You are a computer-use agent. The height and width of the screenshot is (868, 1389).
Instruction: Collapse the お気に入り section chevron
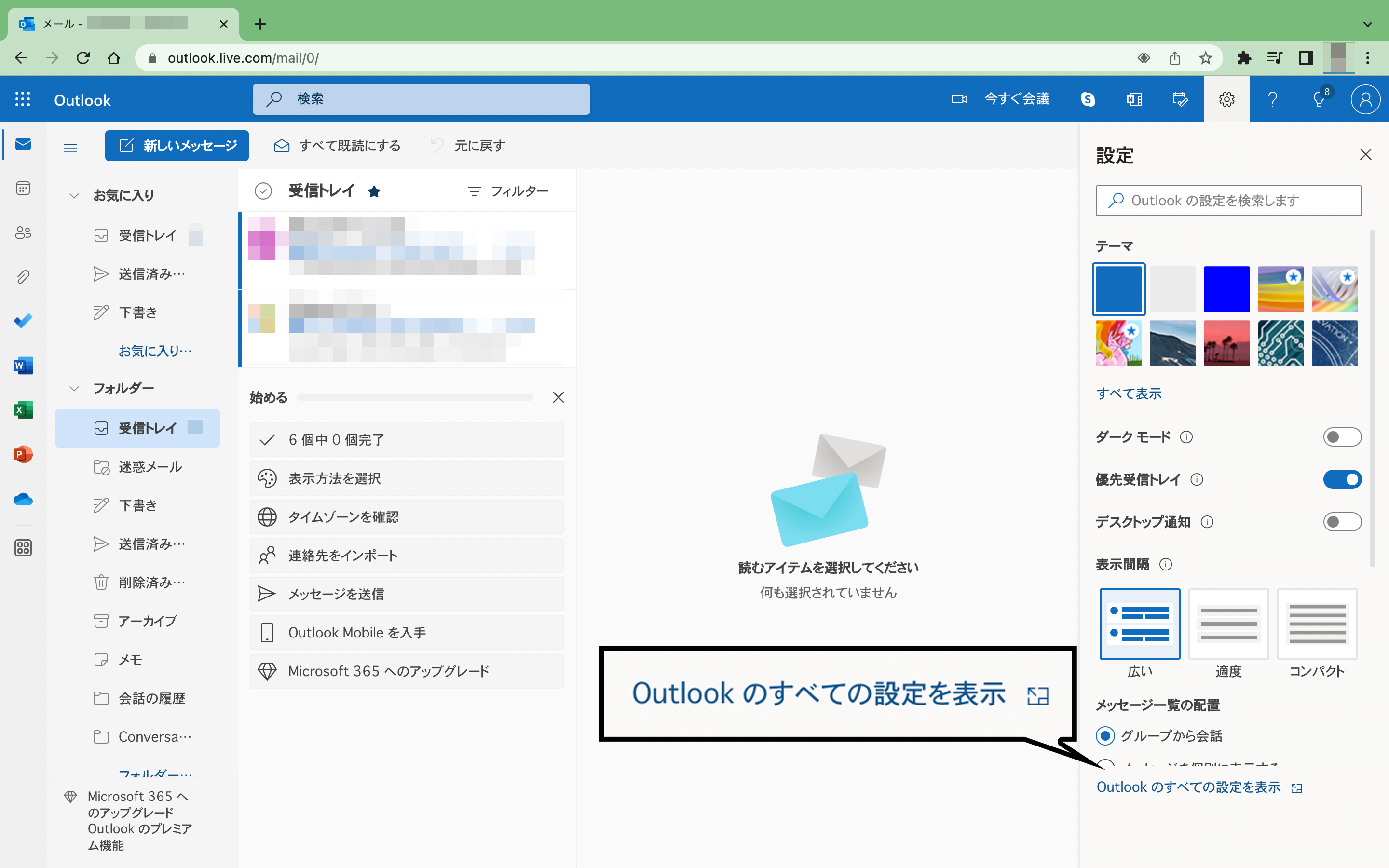pos(74,196)
